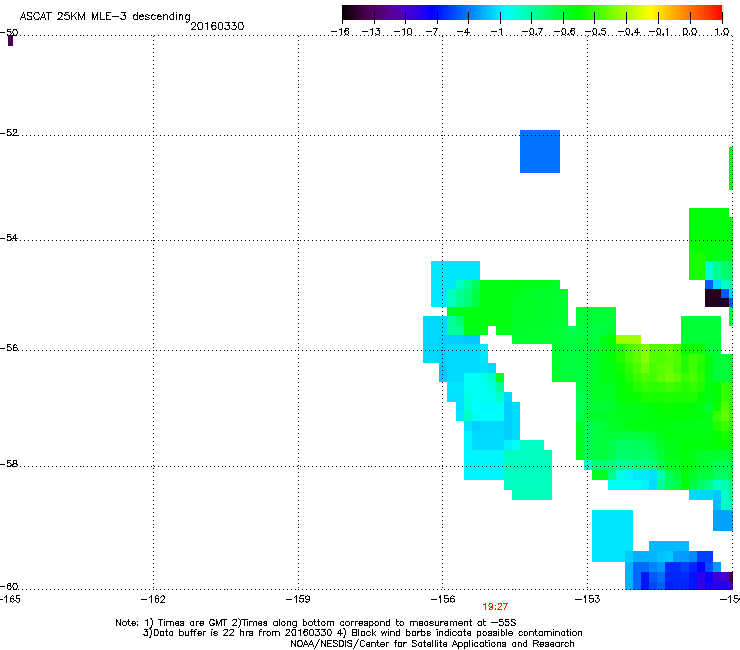The height and width of the screenshot is (650, 740).
Task: Click the -58 latitude axis label
Action: click(9, 464)
